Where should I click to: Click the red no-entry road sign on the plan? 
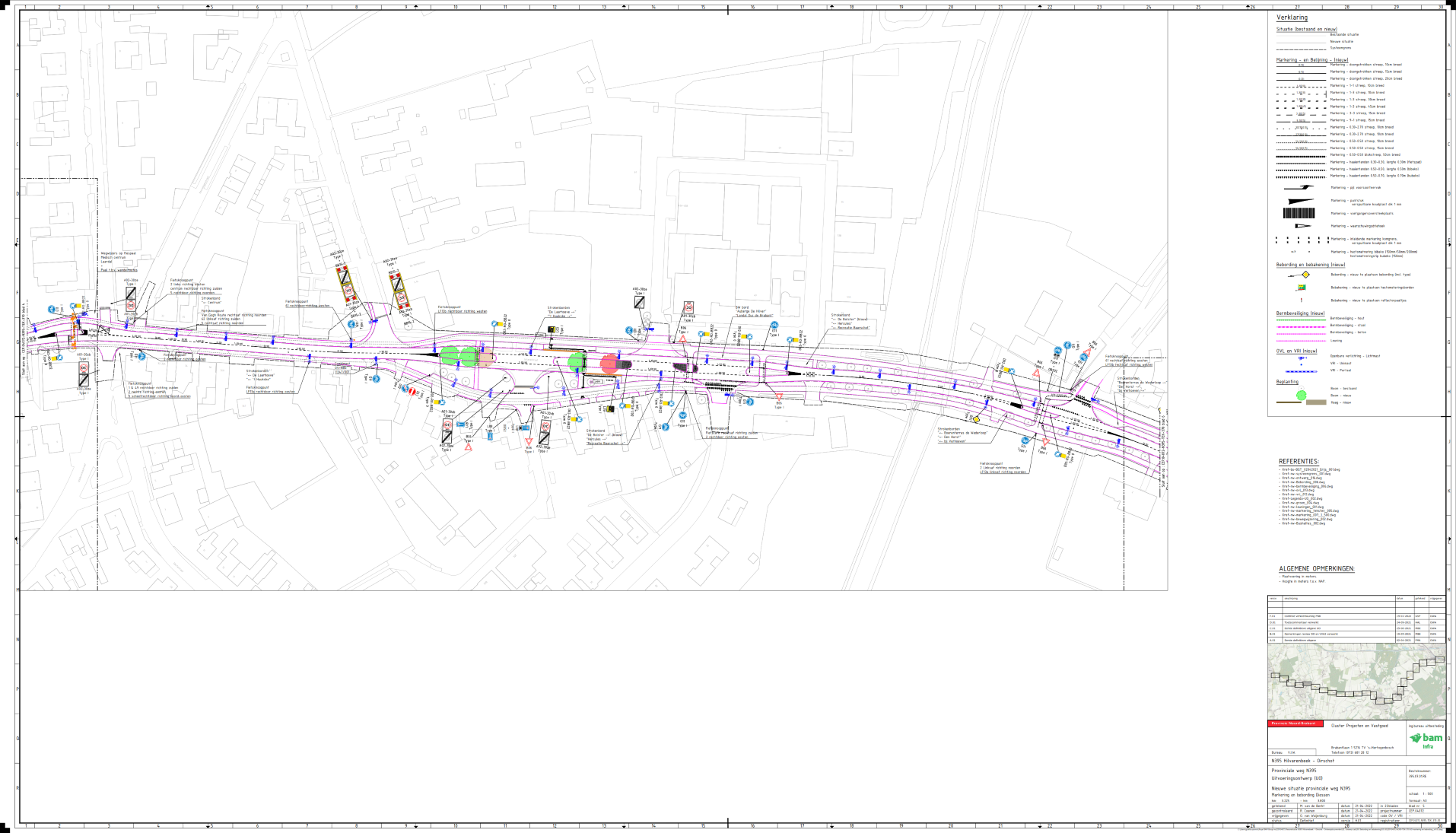(412, 392)
